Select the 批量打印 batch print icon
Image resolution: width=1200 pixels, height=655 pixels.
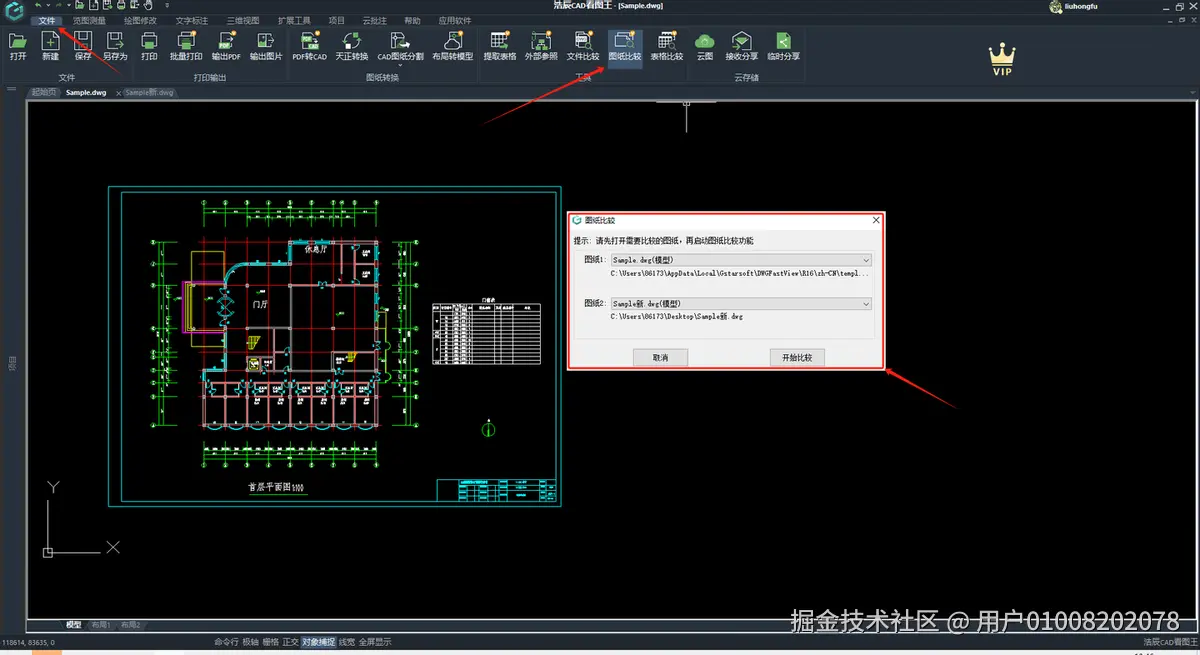[186, 43]
